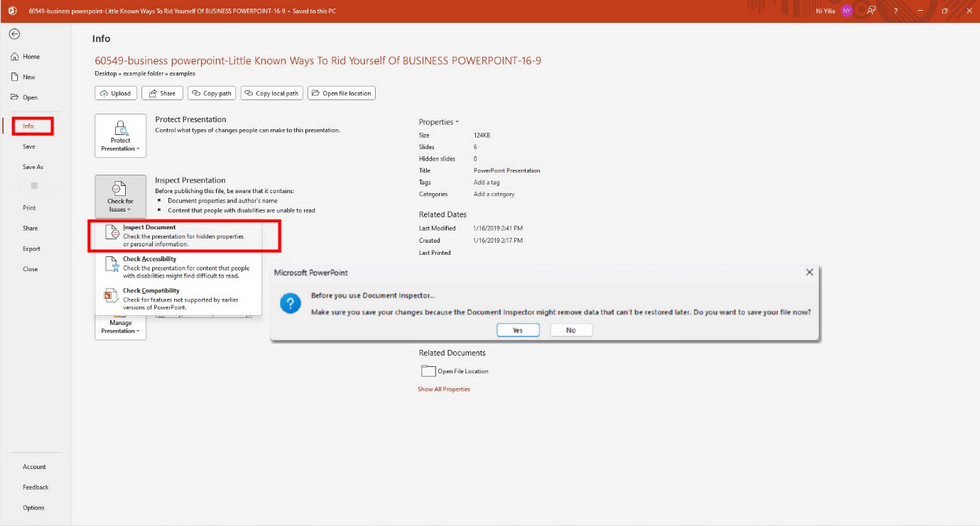Select Export in the sidebar menu
This screenshot has height=526, width=980.
tap(31, 248)
